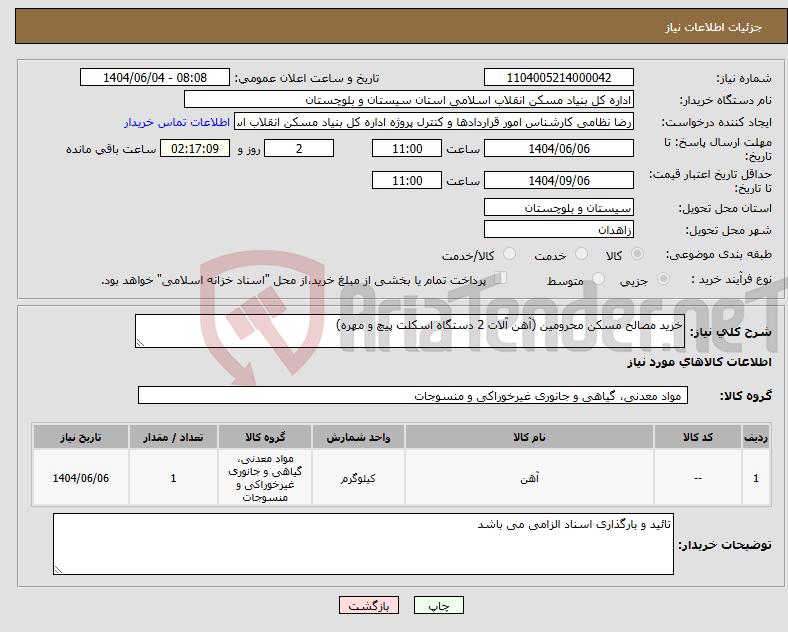Click the تعداد / مقدار column header
The width and height of the screenshot is (788, 632).
tap(173, 437)
